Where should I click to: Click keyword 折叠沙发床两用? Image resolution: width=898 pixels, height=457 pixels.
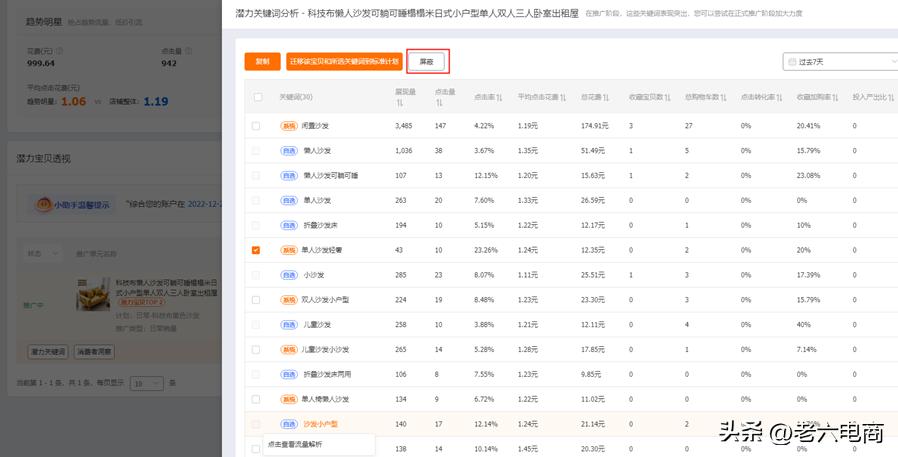328,375
